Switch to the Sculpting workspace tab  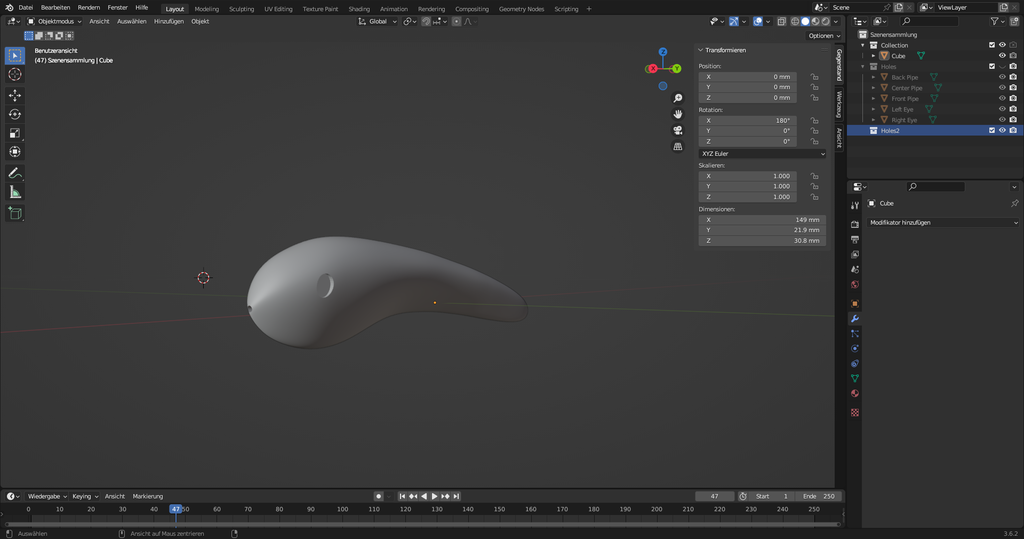[x=241, y=9]
